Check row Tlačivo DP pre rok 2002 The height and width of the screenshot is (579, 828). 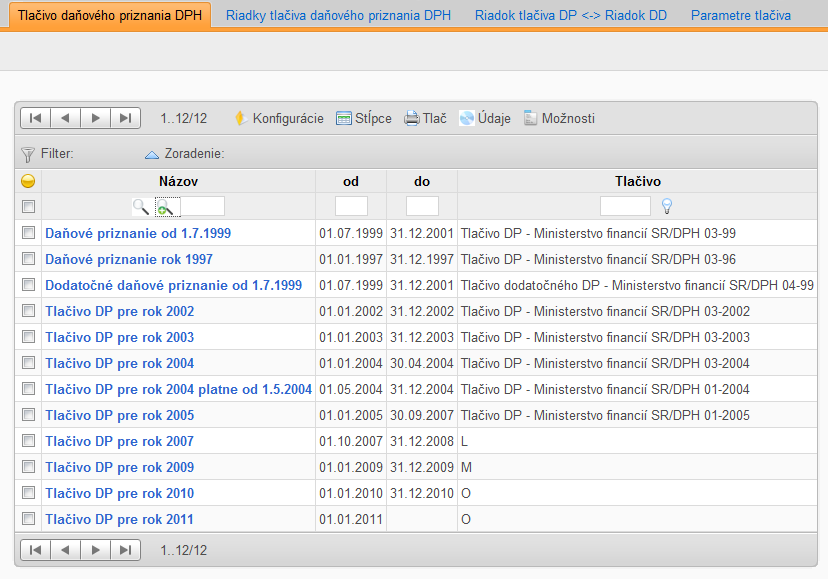pyautogui.click(x=29, y=311)
